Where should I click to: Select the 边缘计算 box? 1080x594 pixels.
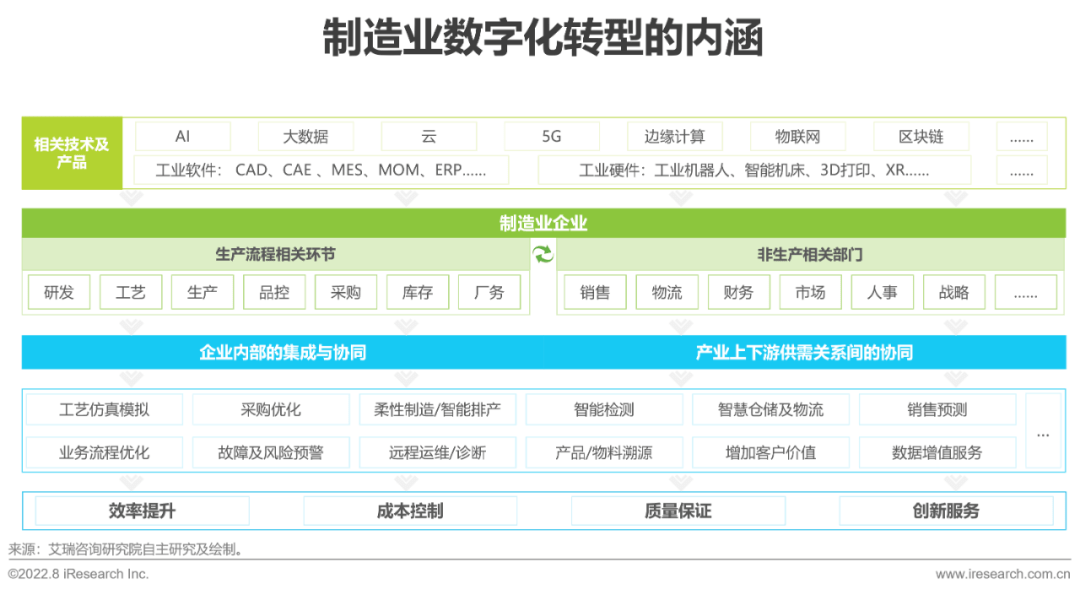[674, 136]
